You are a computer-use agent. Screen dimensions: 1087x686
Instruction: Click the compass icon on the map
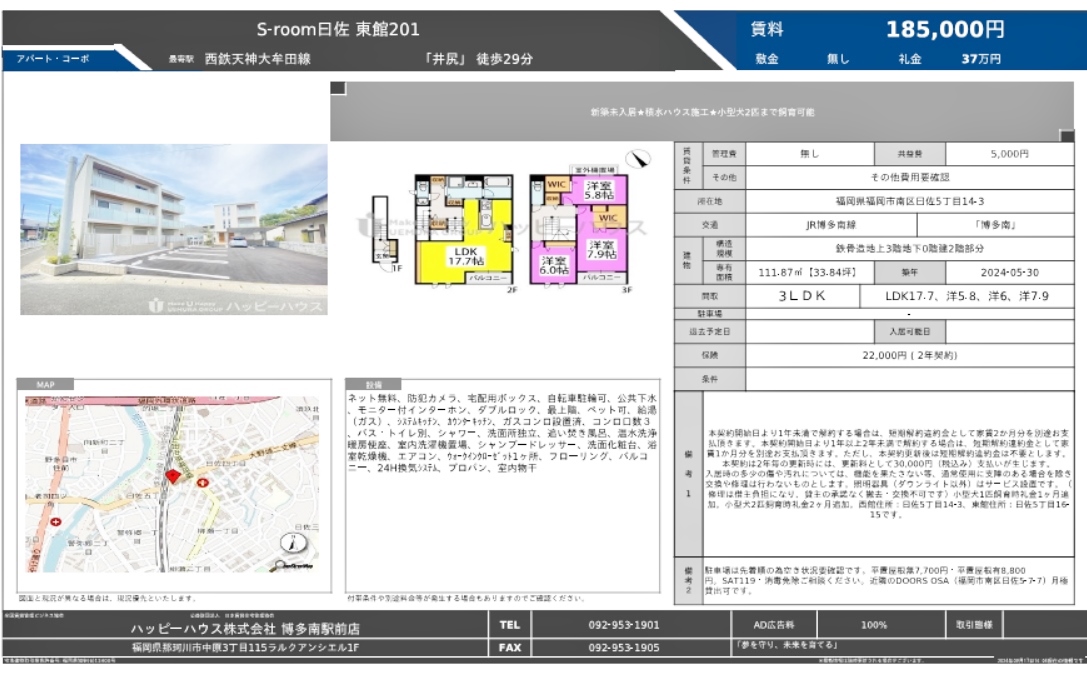pos(293,543)
